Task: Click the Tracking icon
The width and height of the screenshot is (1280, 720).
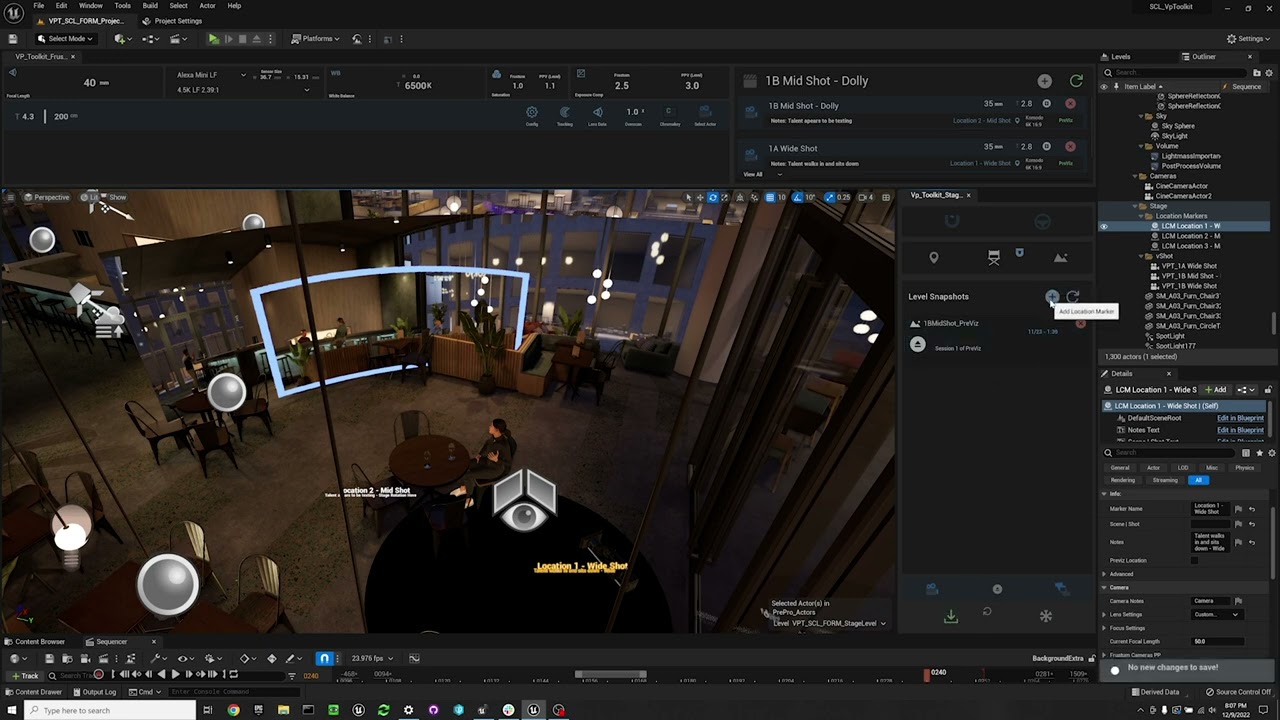Action: pos(565,113)
